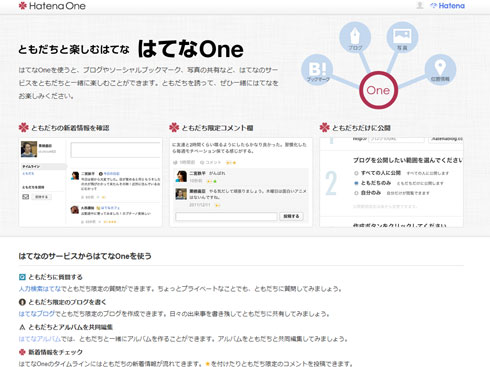
Task: Click the location pin (位置情報) circle icon
Action: pos(440,70)
